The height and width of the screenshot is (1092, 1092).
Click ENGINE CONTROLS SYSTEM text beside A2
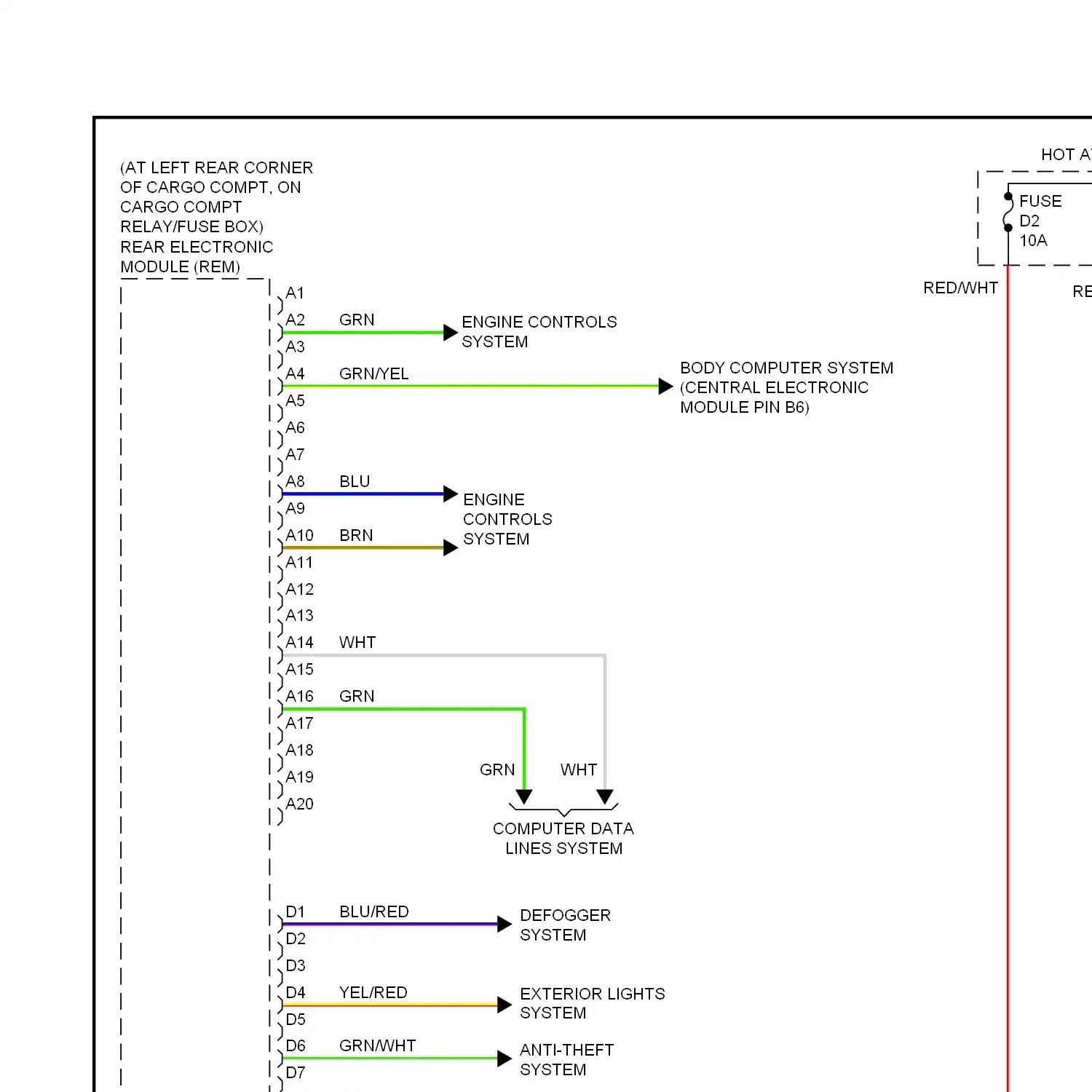tap(539, 332)
